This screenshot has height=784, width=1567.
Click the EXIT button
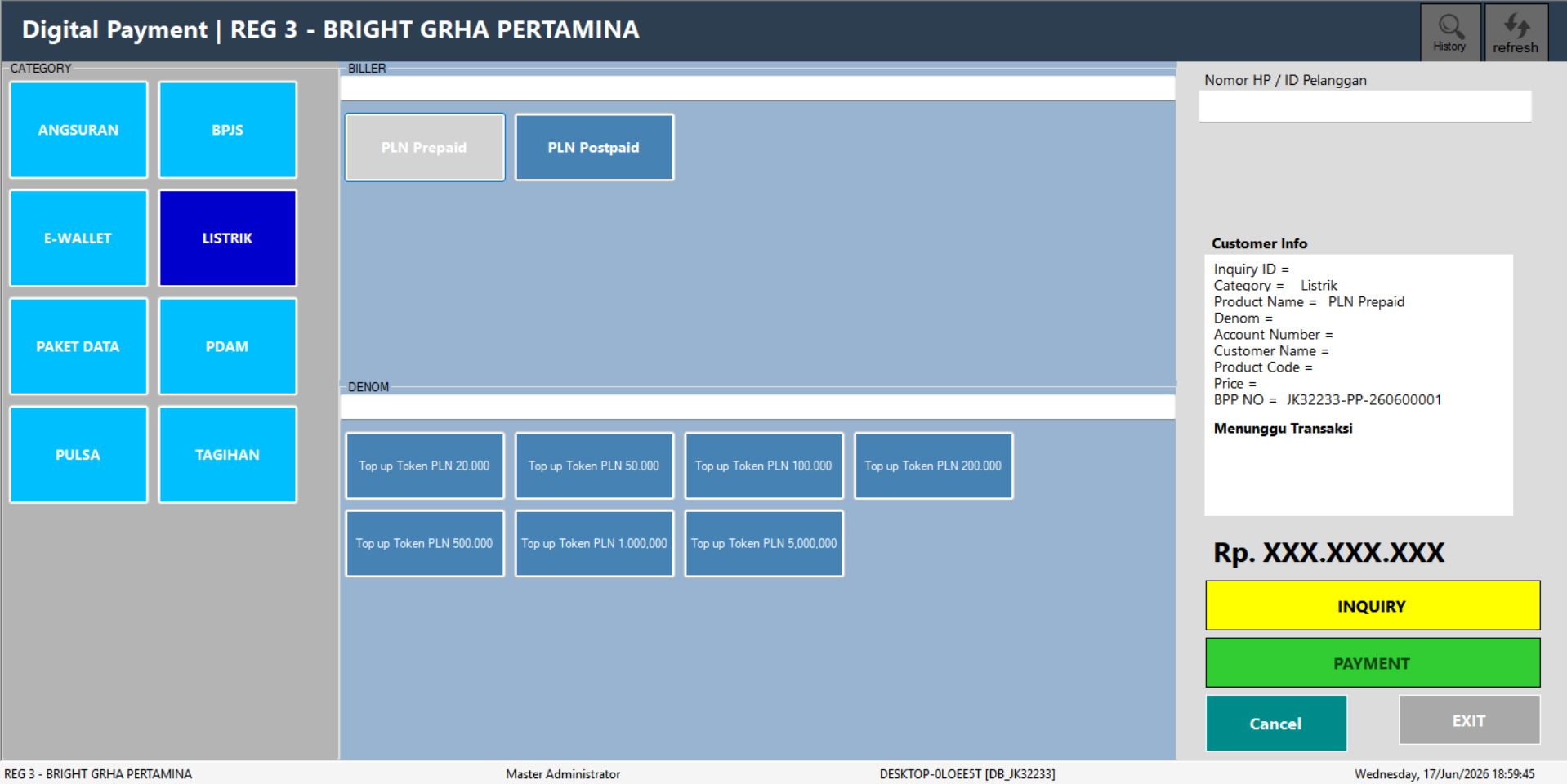[x=1469, y=720]
